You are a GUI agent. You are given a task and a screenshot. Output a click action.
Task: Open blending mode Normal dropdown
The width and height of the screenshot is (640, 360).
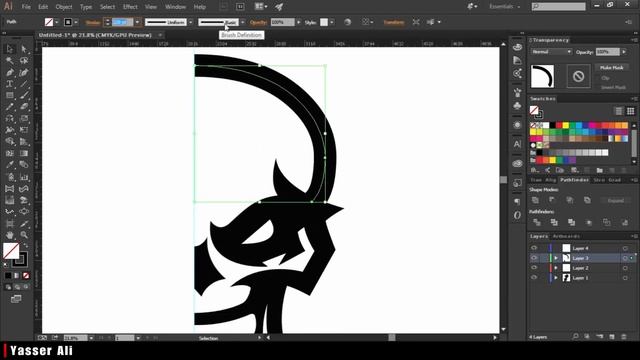(551, 52)
